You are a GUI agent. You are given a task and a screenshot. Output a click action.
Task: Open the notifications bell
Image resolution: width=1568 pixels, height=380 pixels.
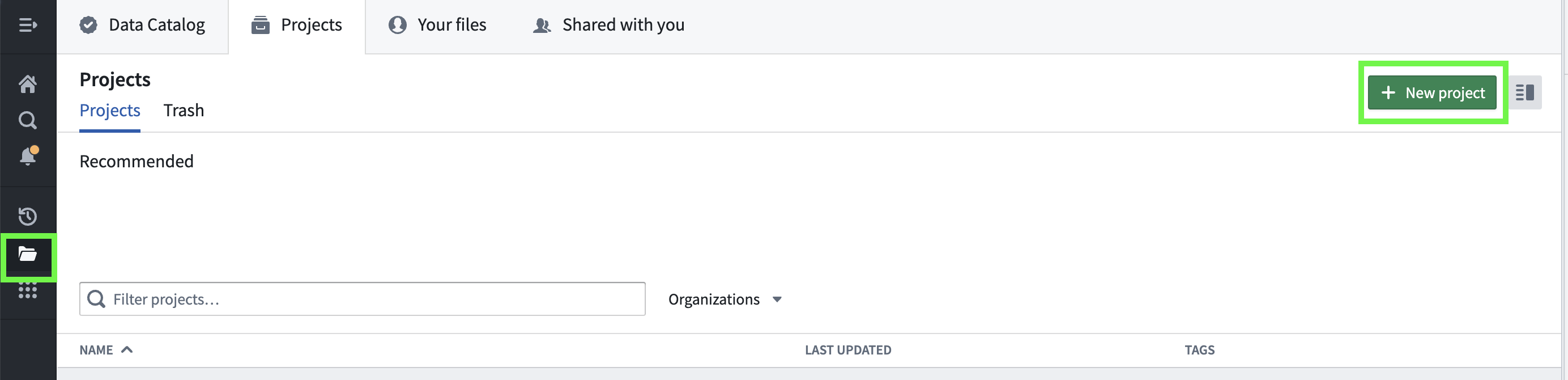pos(27,156)
